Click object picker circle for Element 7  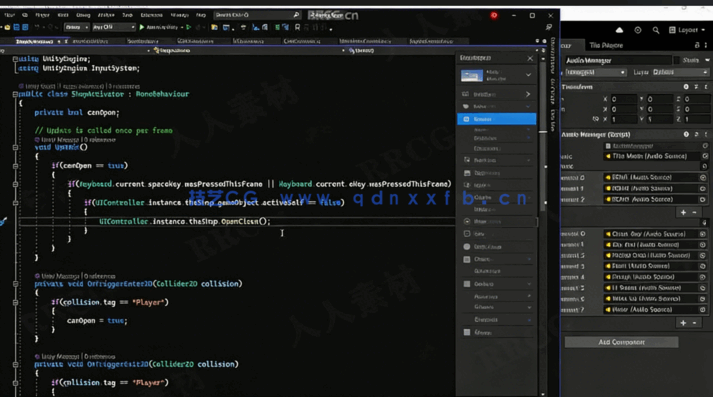click(703, 310)
